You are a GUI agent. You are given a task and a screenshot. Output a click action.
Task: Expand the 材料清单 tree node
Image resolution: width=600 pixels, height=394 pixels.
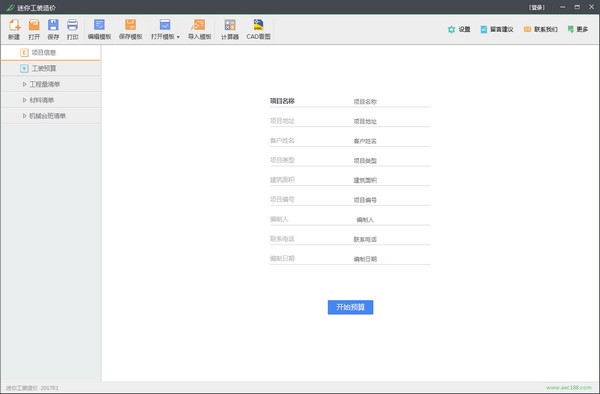tap(24, 100)
